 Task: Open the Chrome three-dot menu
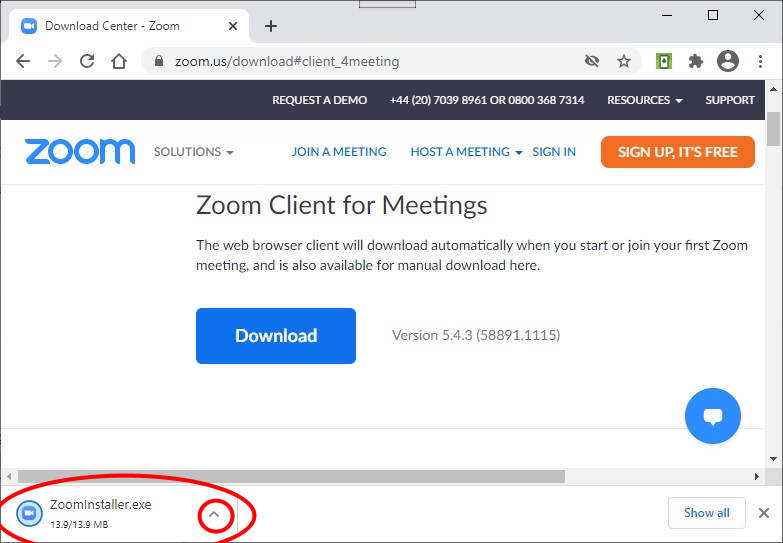click(761, 61)
